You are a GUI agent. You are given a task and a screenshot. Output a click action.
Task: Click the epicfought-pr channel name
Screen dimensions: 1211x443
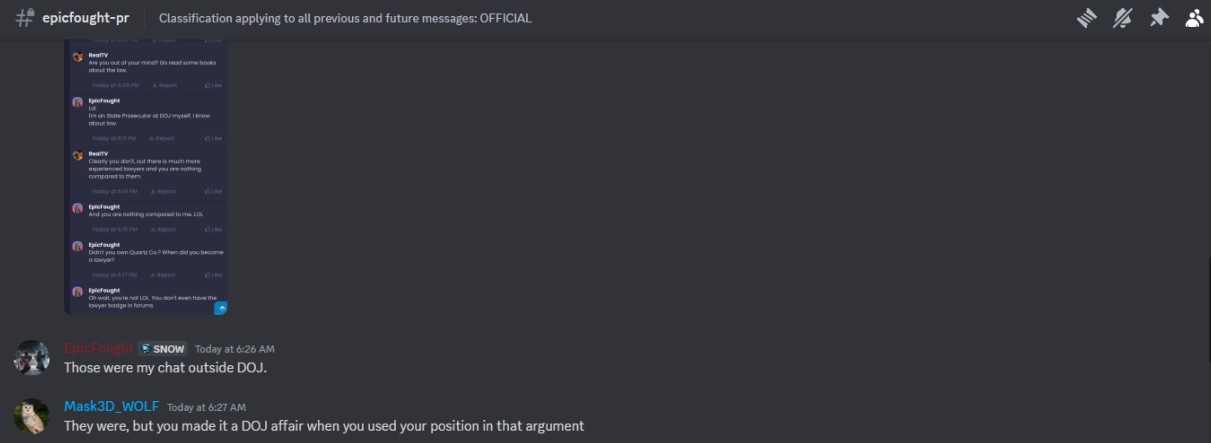pos(87,18)
